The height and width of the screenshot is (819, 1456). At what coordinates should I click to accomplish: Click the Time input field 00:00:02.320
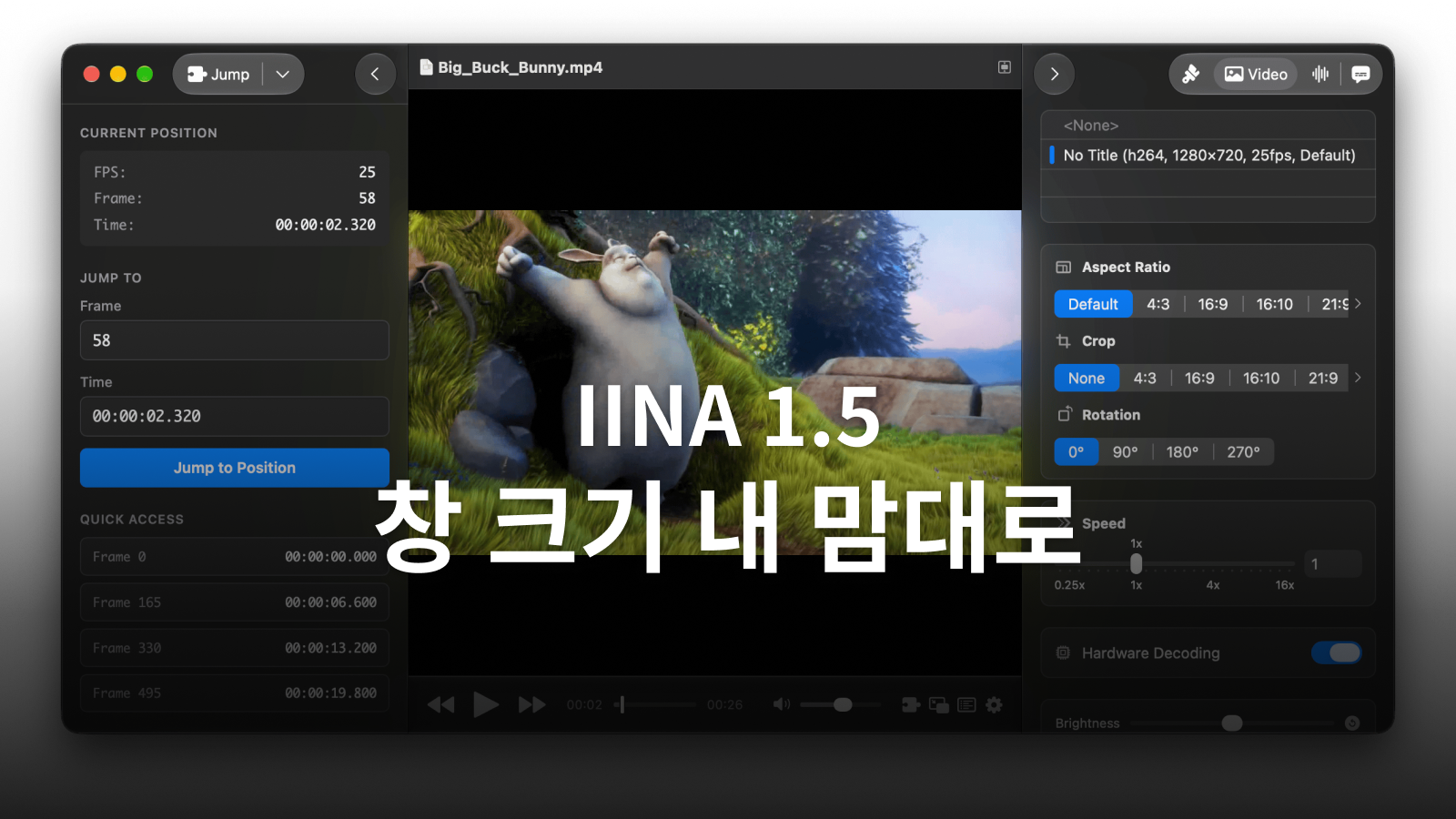[235, 416]
